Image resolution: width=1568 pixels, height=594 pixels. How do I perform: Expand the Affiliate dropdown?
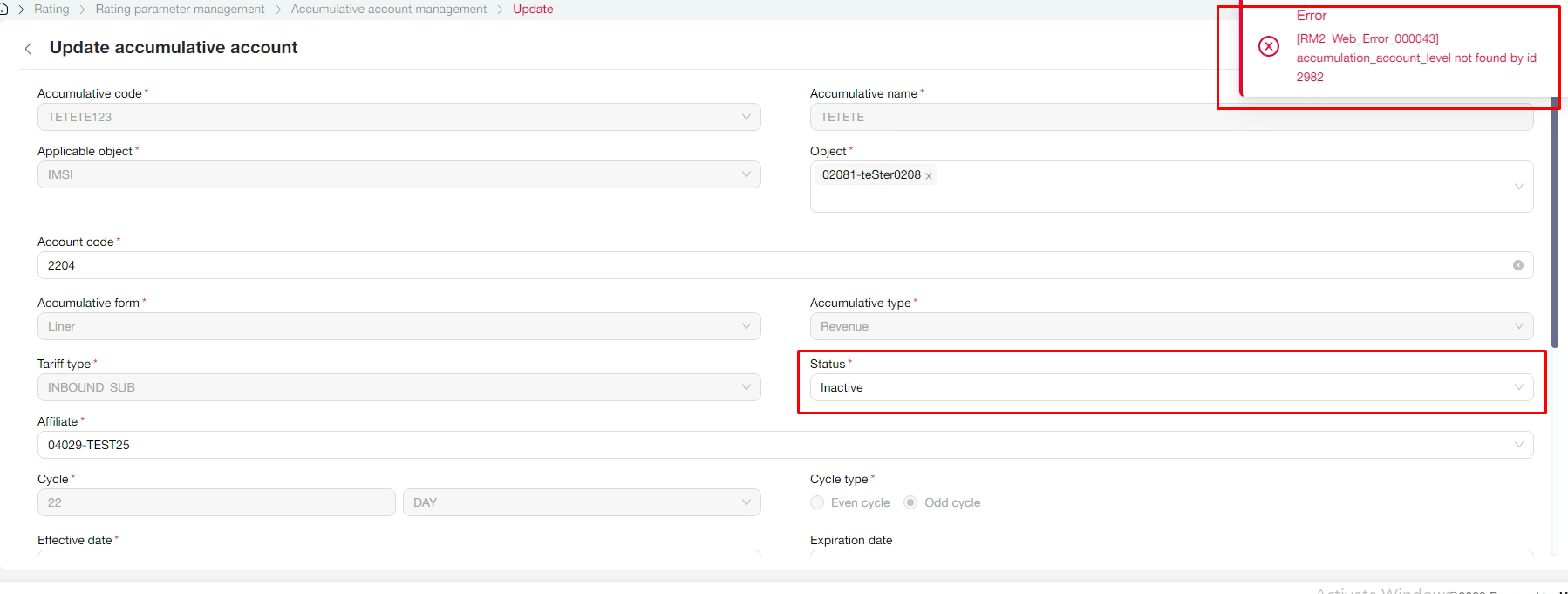[1518, 445]
